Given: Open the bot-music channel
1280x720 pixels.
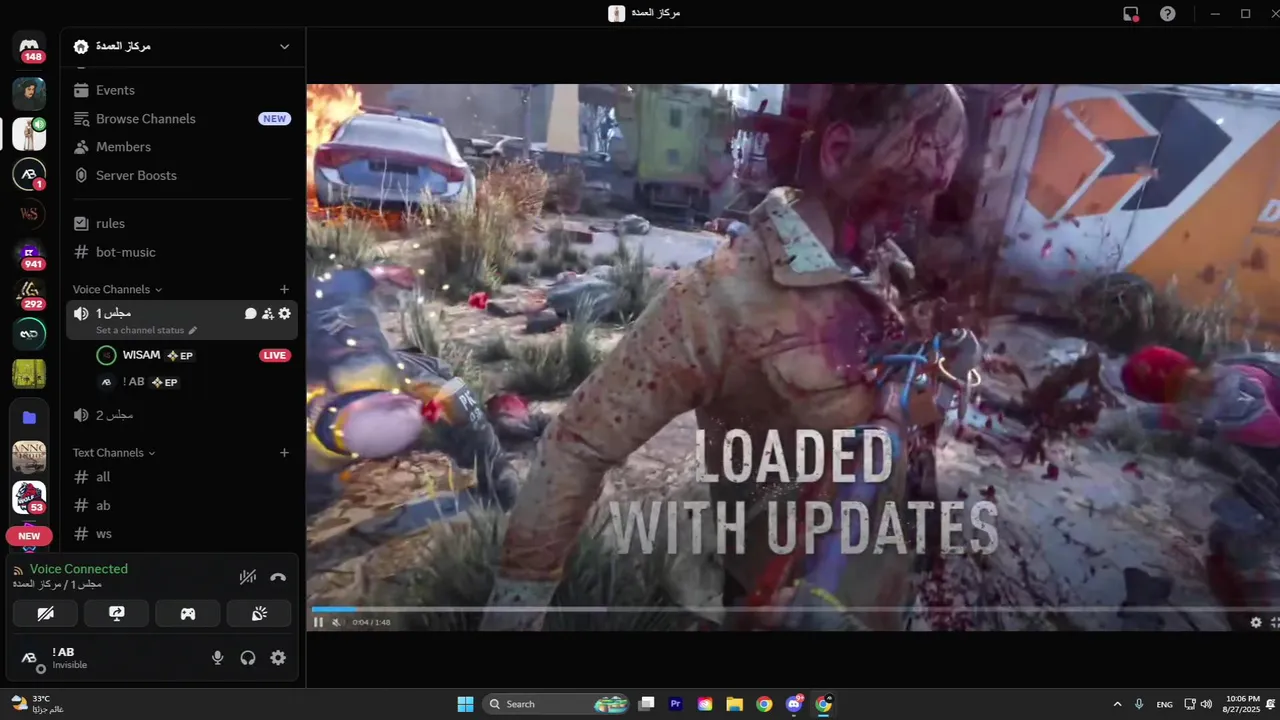Looking at the screenshot, I should 182,252.
